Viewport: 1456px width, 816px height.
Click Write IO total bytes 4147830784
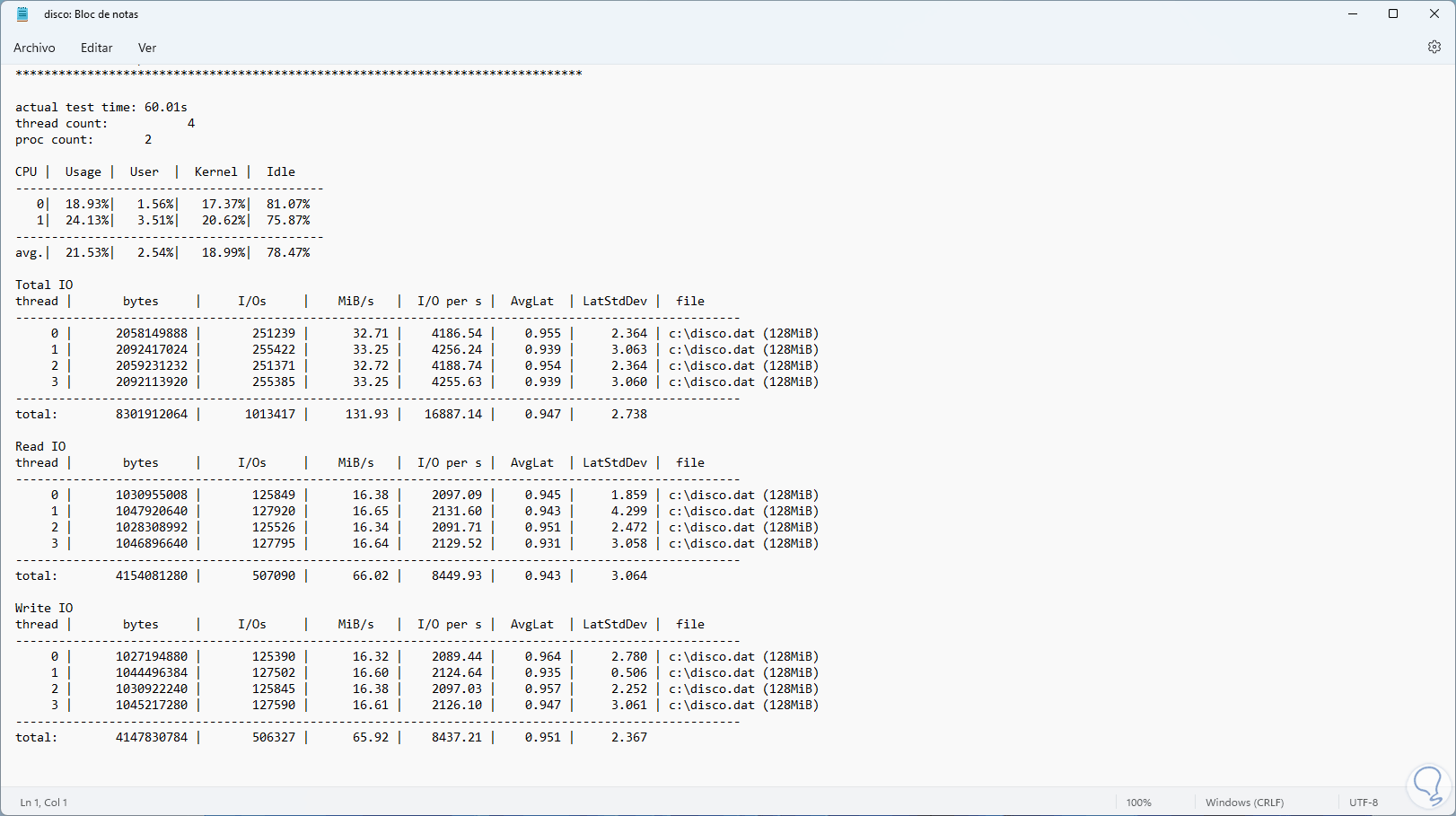(x=152, y=737)
